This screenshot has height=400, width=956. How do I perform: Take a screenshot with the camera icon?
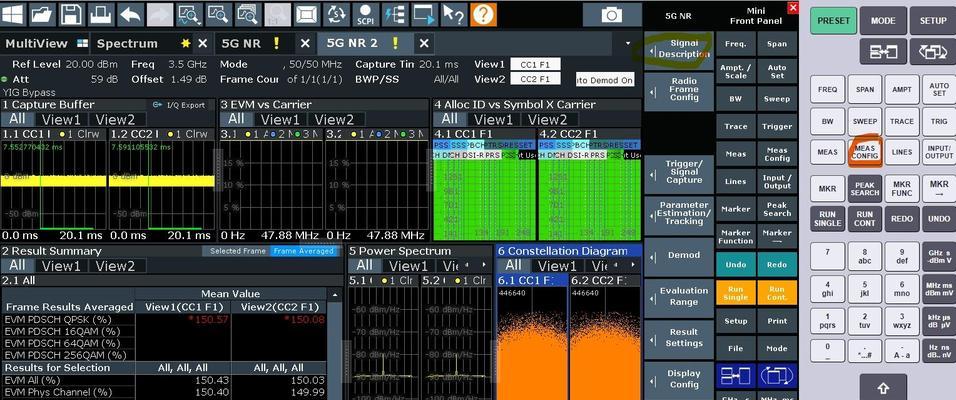pos(612,15)
